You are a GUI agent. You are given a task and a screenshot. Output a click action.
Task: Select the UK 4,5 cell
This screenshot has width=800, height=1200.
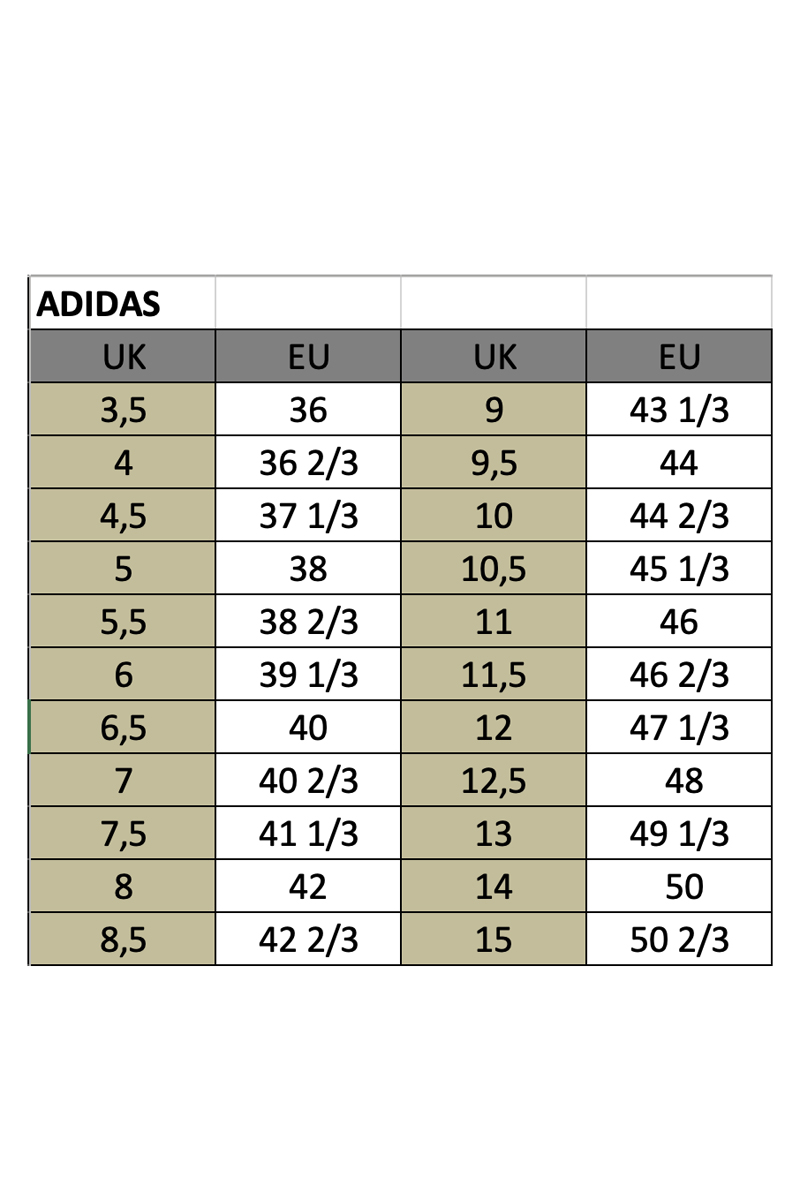pos(122,515)
